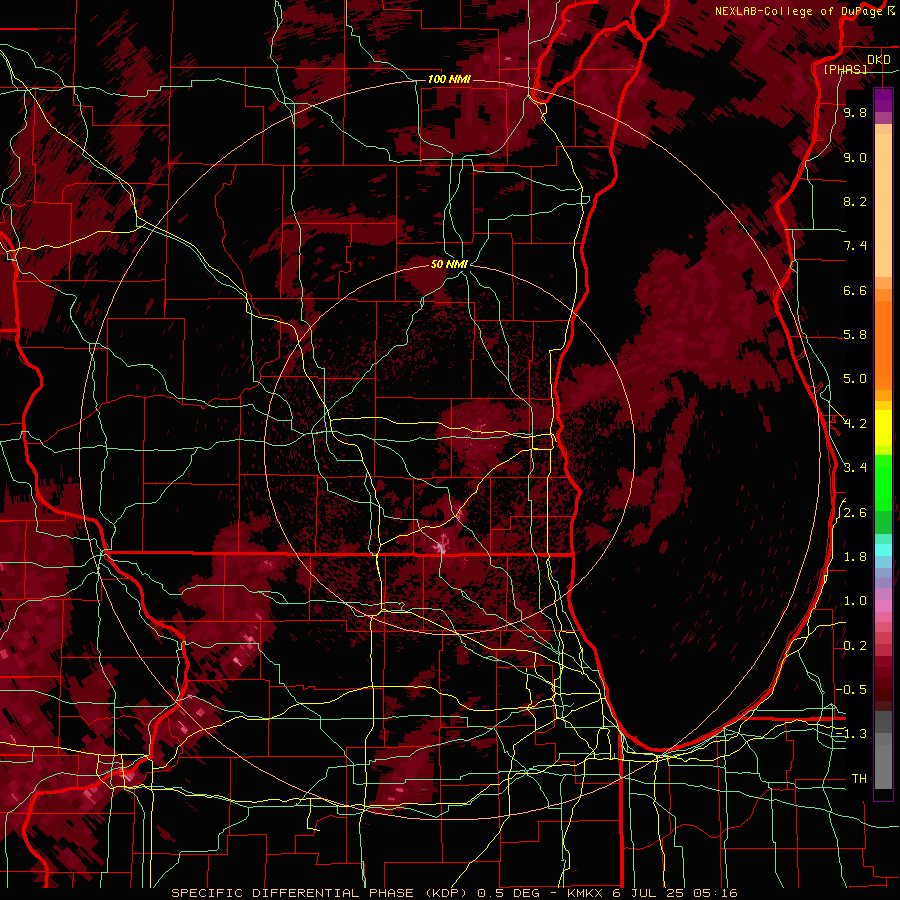Viewport: 900px width, 900px height.
Task: Click the 0.2 scale value
Action: pyautogui.click(x=855, y=646)
